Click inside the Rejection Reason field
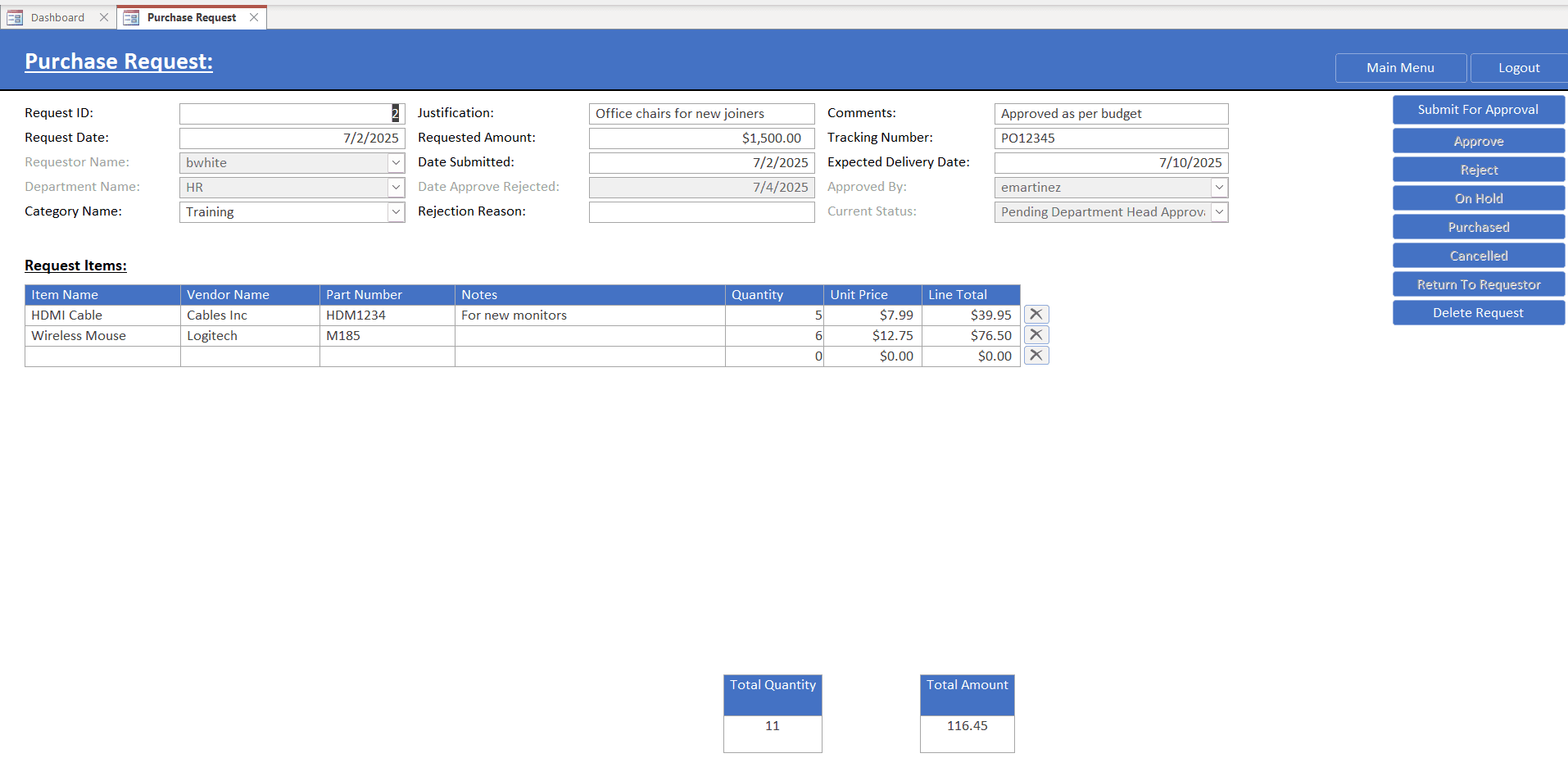Viewport: 1568px width, 758px height. (701, 211)
